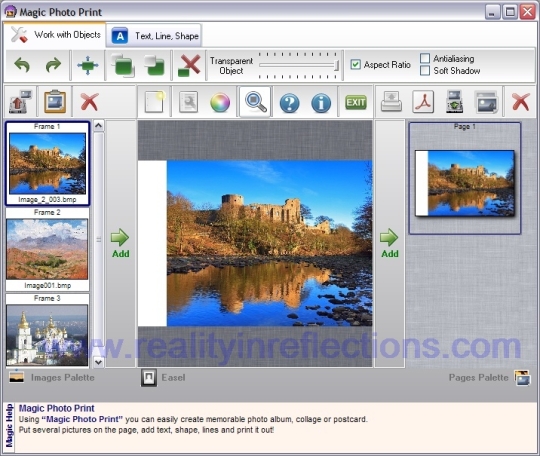Send object to back icon

154,65
